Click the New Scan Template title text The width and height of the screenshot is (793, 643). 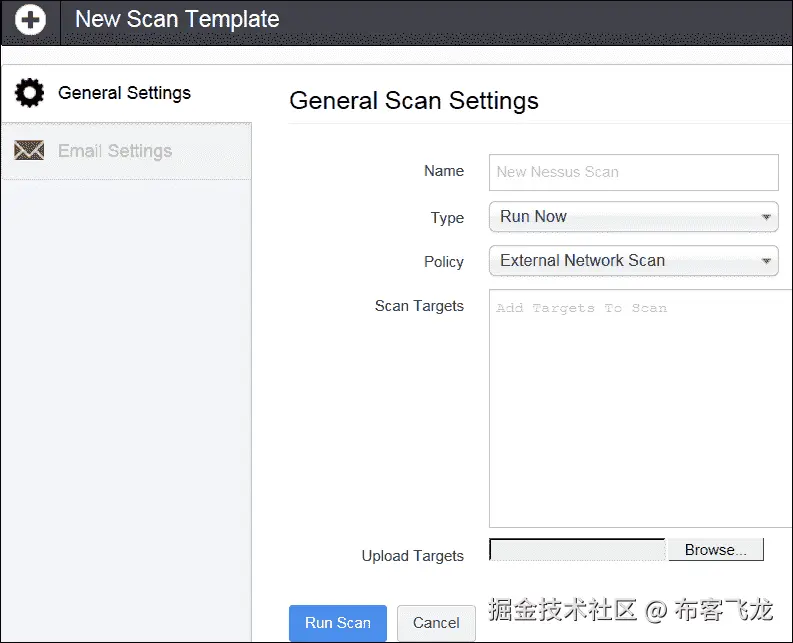pyautogui.click(x=177, y=19)
